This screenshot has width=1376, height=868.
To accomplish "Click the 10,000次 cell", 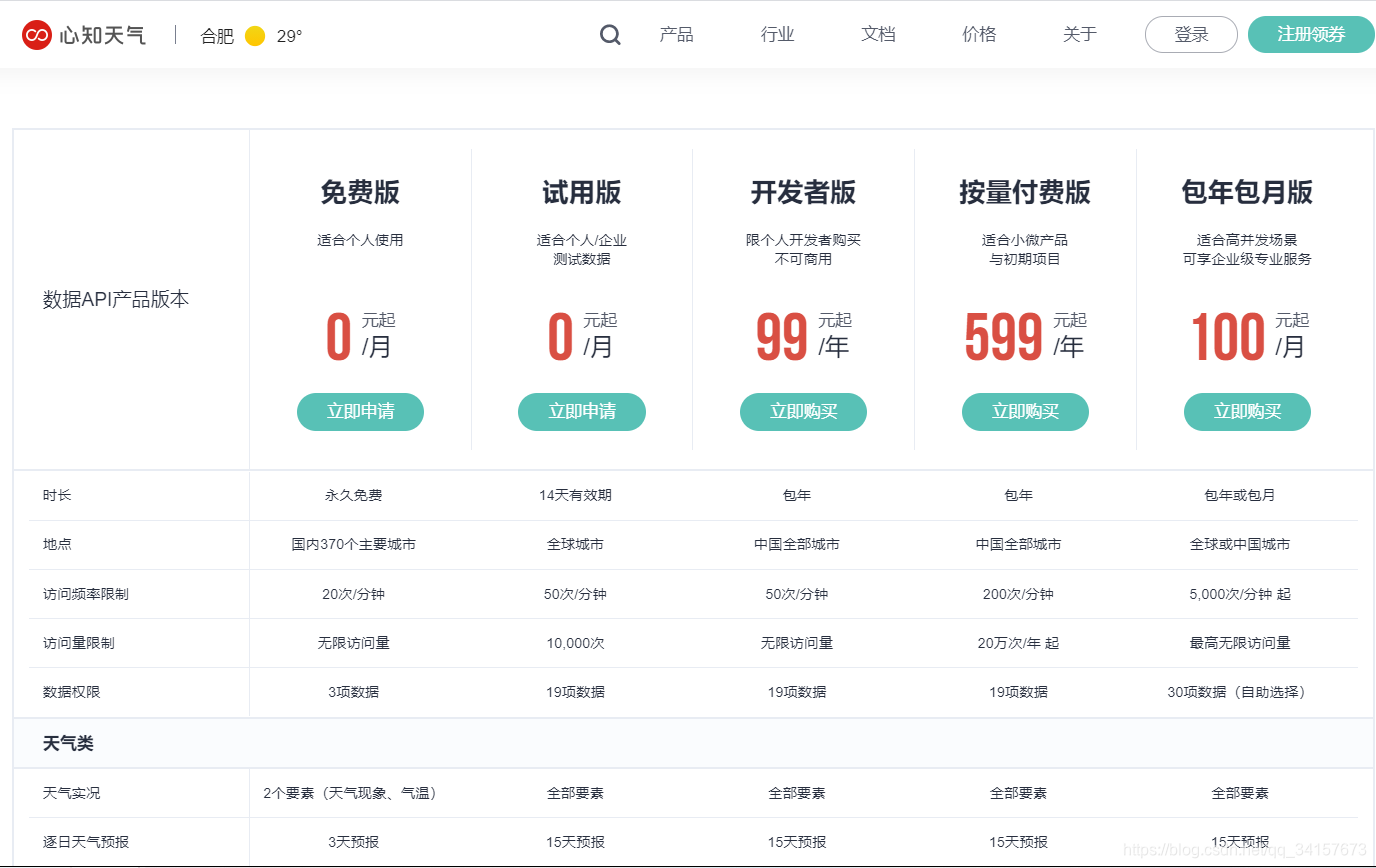I will tap(575, 643).
